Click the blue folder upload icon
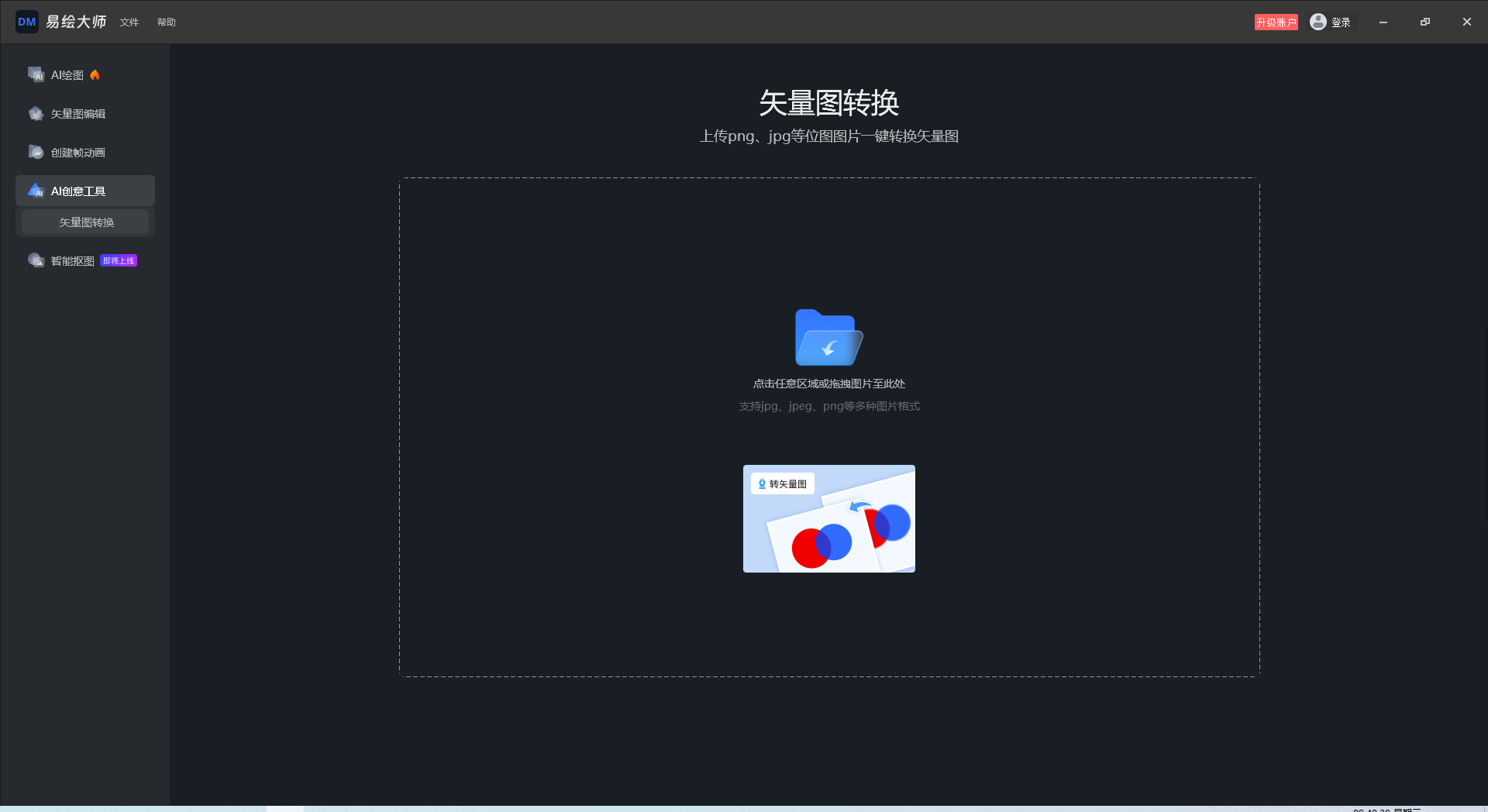 [x=828, y=337]
